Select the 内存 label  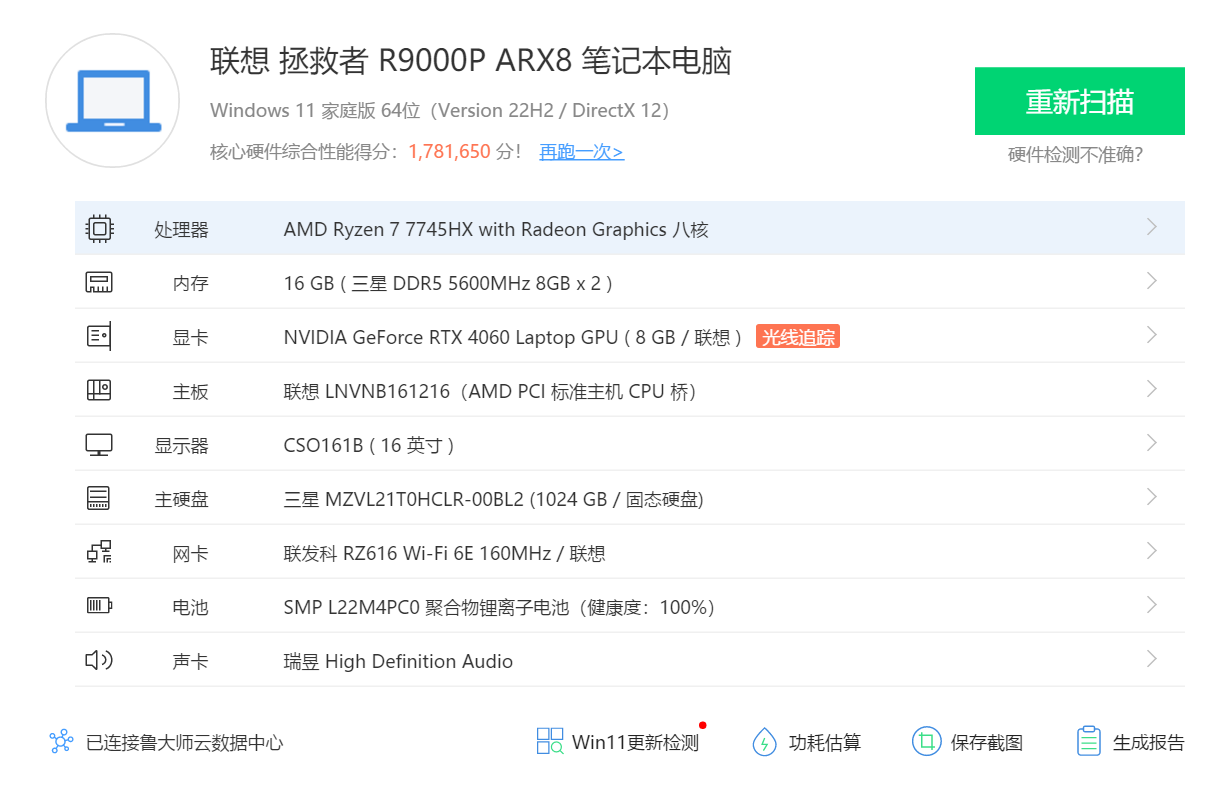coord(190,284)
